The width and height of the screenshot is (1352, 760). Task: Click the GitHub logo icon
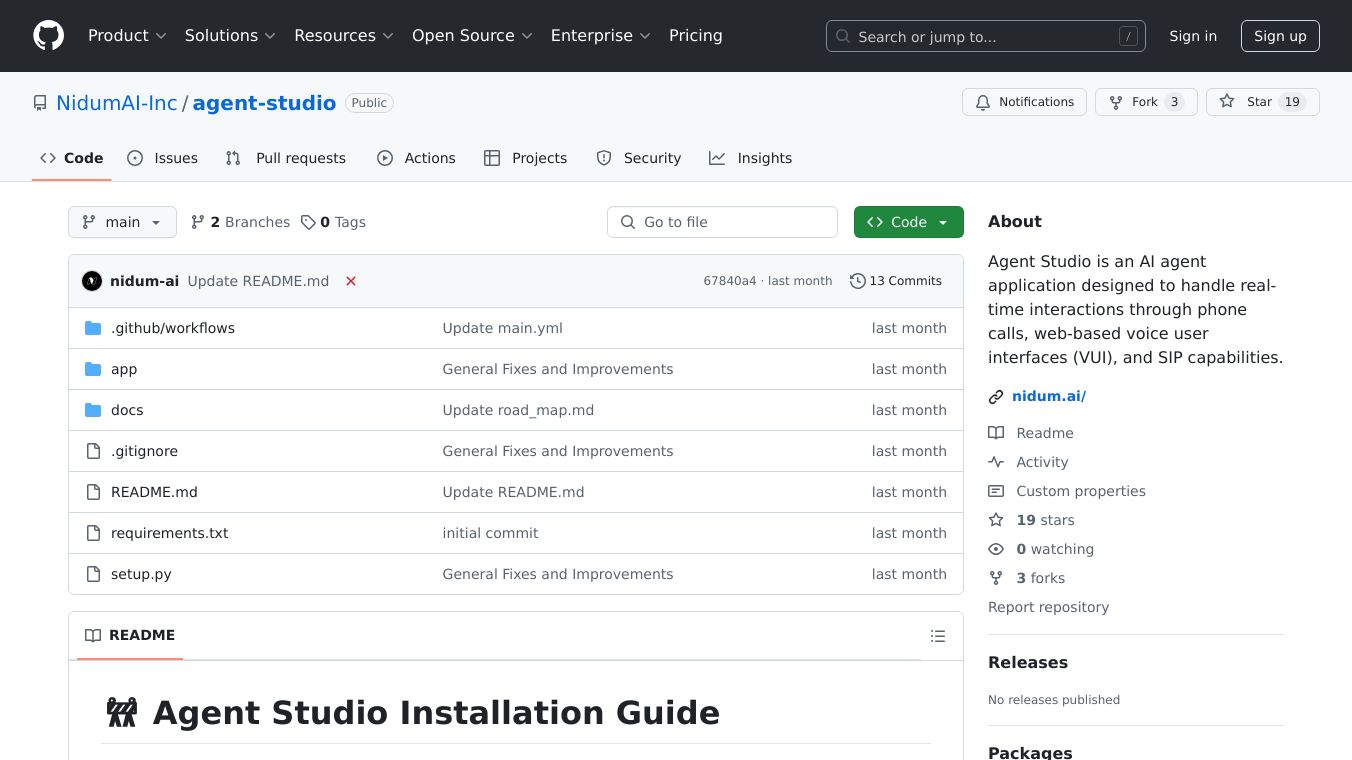[48, 36]
